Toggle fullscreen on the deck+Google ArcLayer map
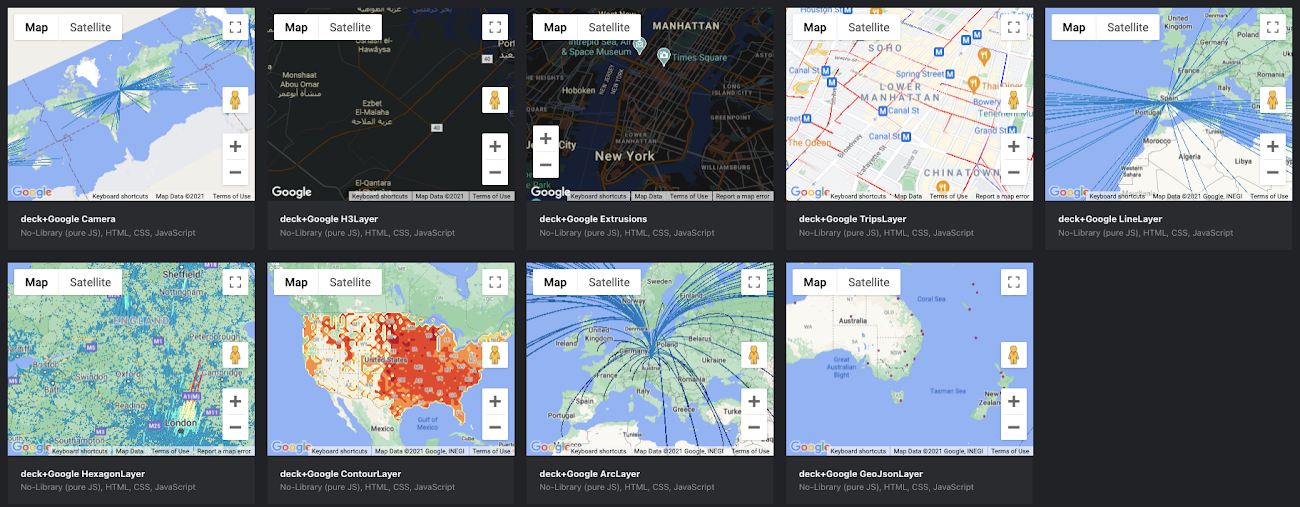The image size is (1300, 507). tap(754, 282)
